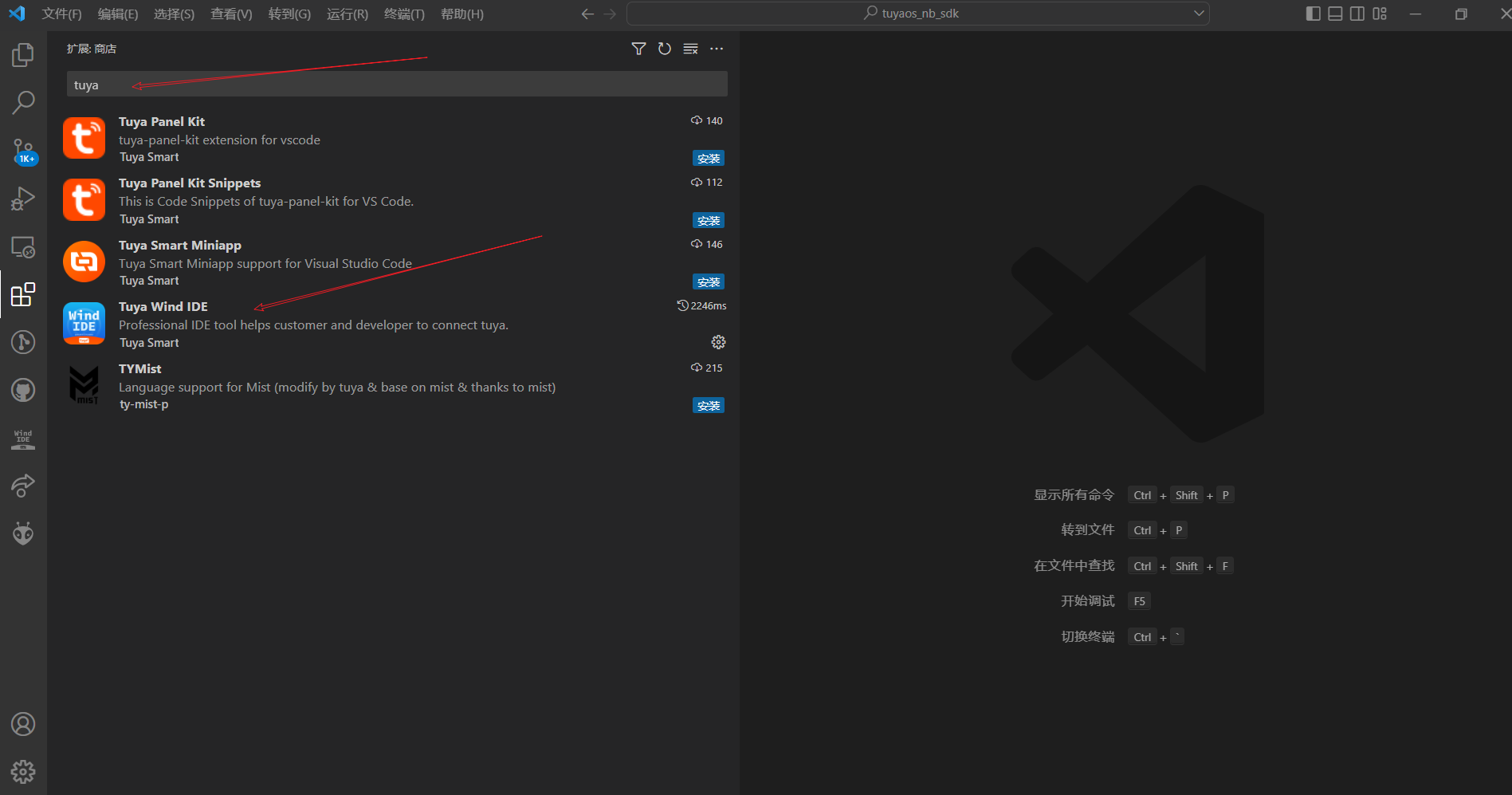Install Tuya Panel Kit Snippets extension
This screenshot has width=1512, height=795.
709,221
